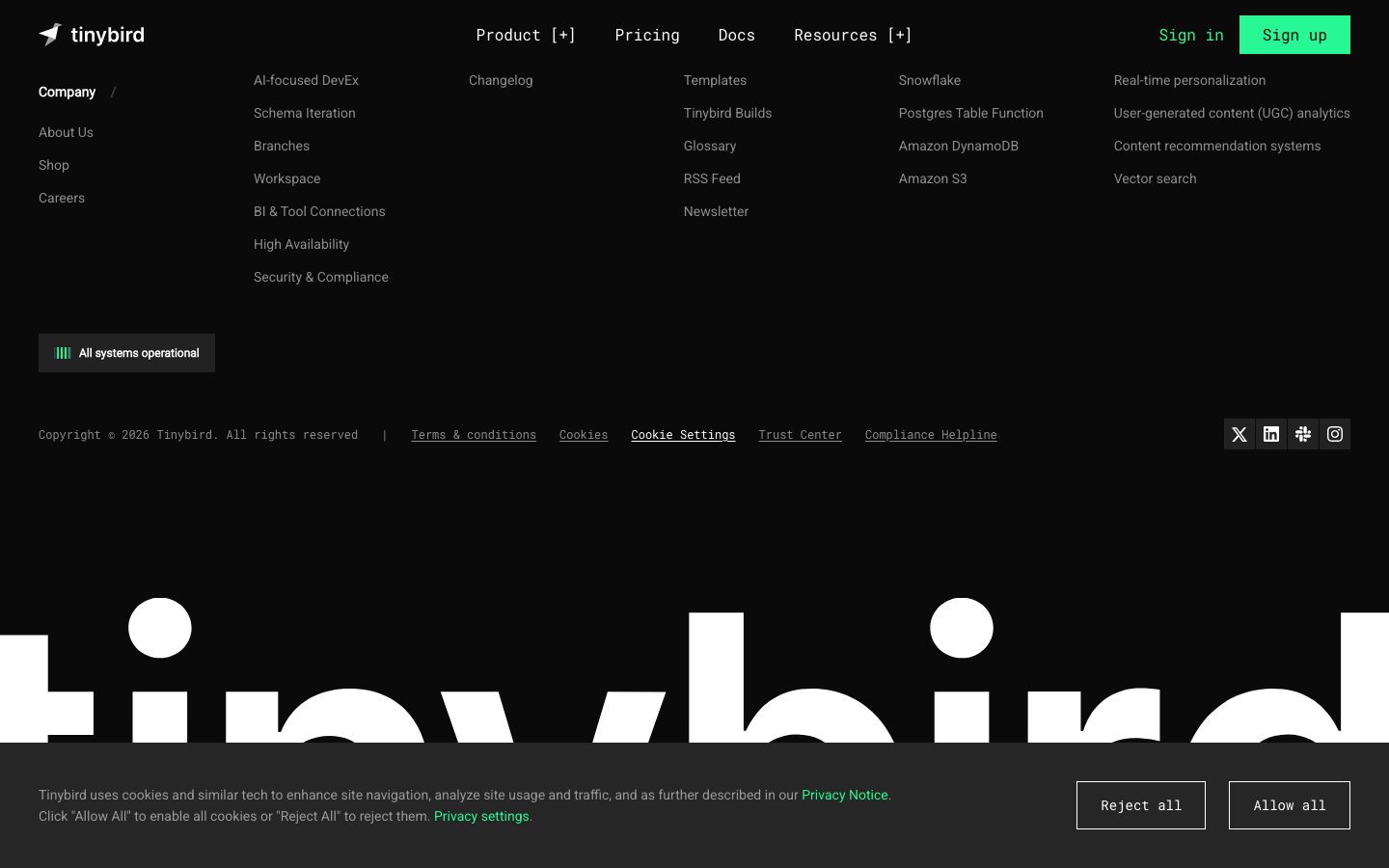Open Vector search link
Screen dimensions: 1389x868
1155,178
